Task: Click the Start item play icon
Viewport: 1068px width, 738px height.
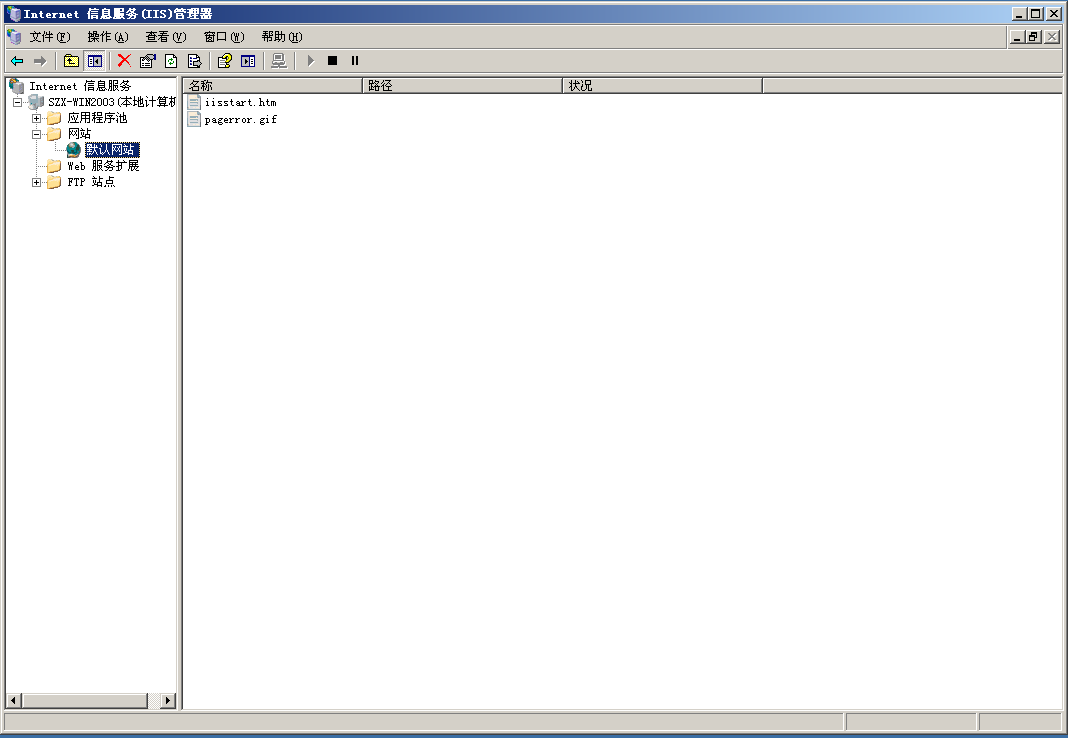Action: click(310, 61)
